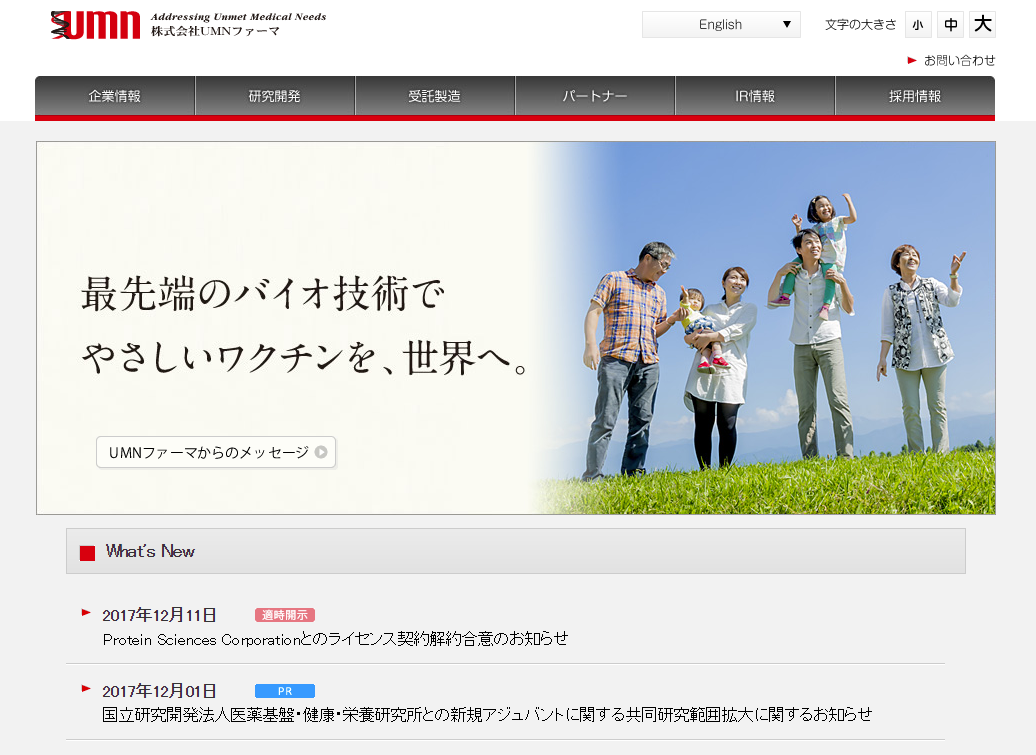The height and width of the screenshot is (755, 1036).
Task: Click the date 2017年12月01日
Action: point(159,691)
